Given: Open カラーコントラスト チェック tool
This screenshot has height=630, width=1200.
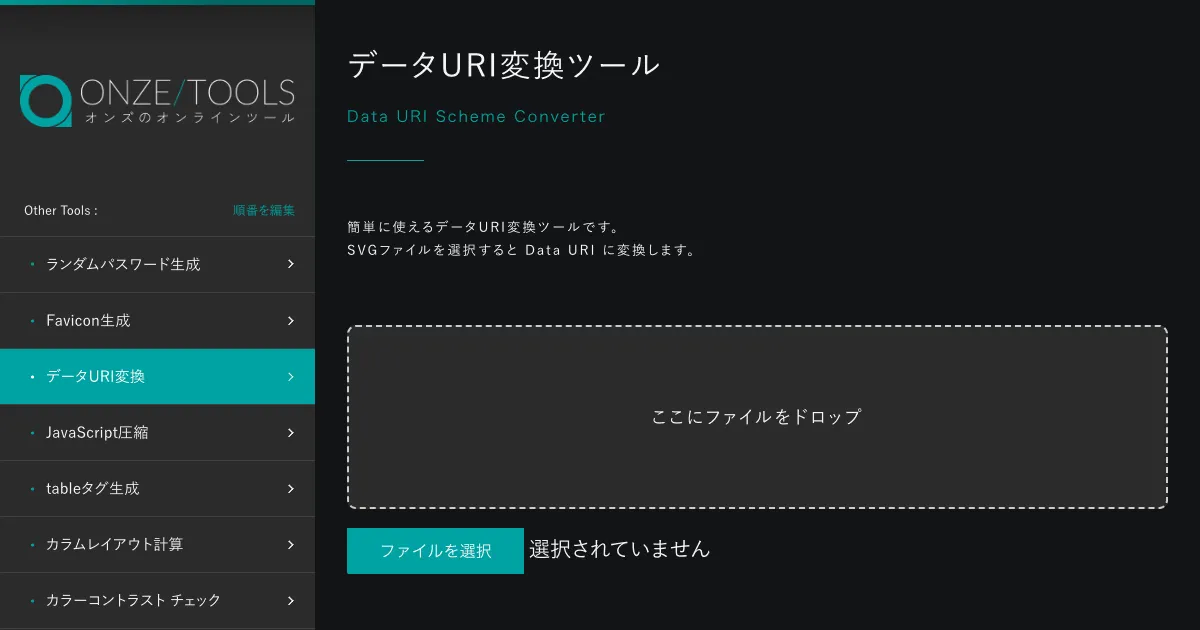Looking at the screenshot, I should pos(133,601).
